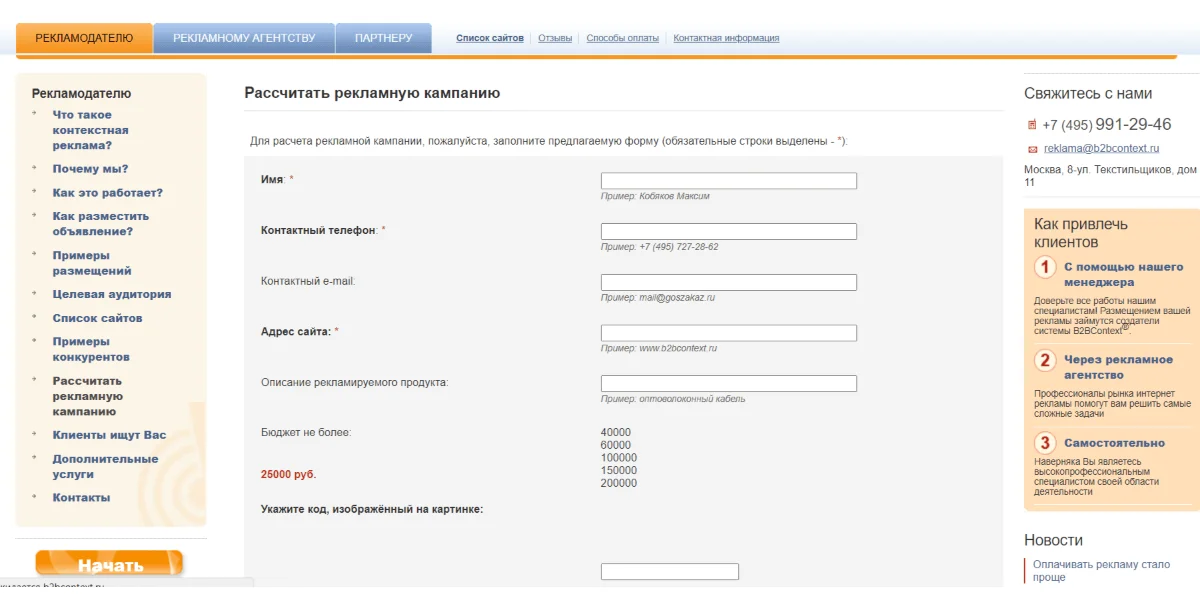Switch to the ПАРТНЕРУ tab
1200x600 pixels.
click(383, 38)
